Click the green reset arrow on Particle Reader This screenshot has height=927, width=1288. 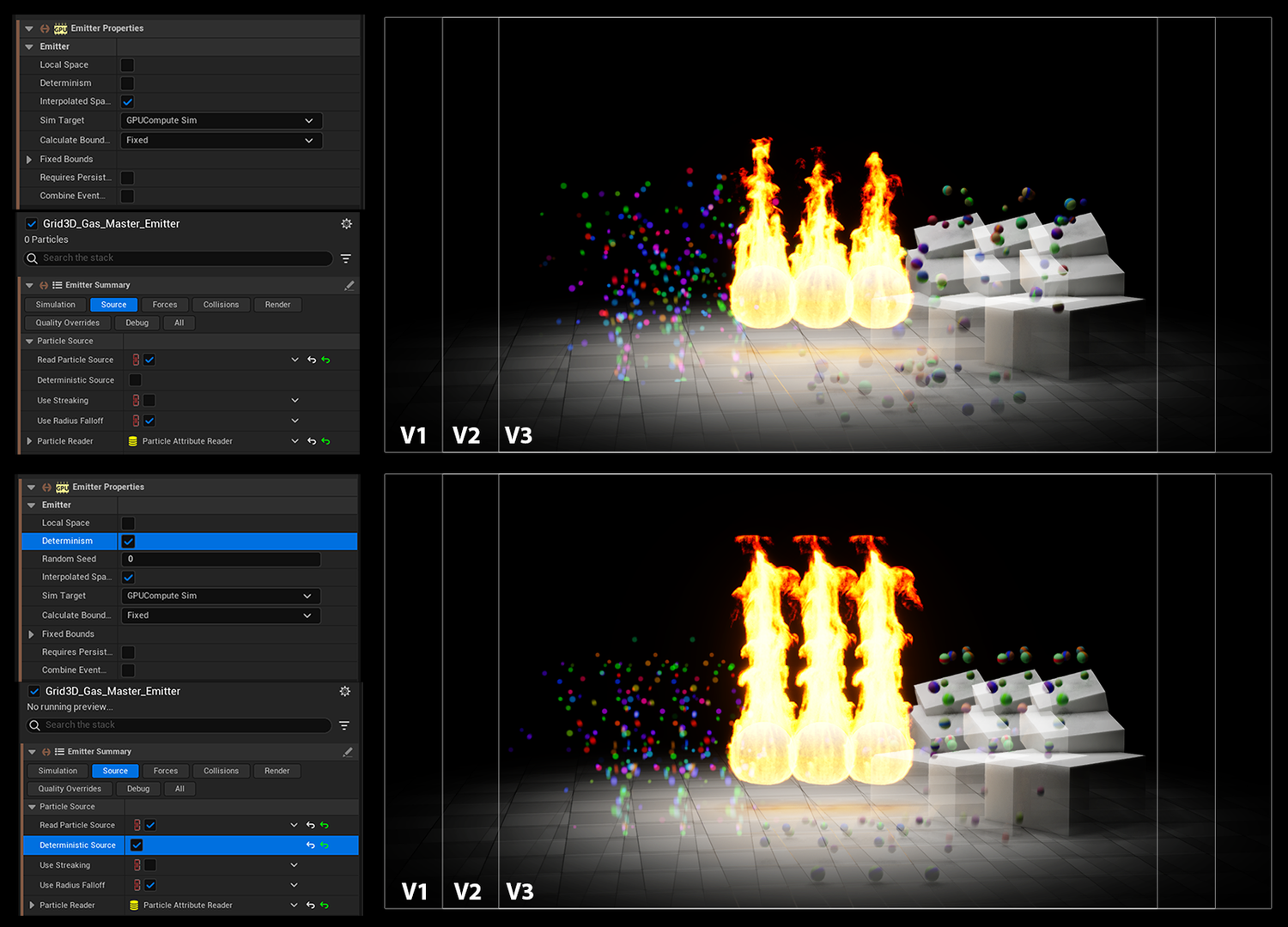tap(325, 440)
